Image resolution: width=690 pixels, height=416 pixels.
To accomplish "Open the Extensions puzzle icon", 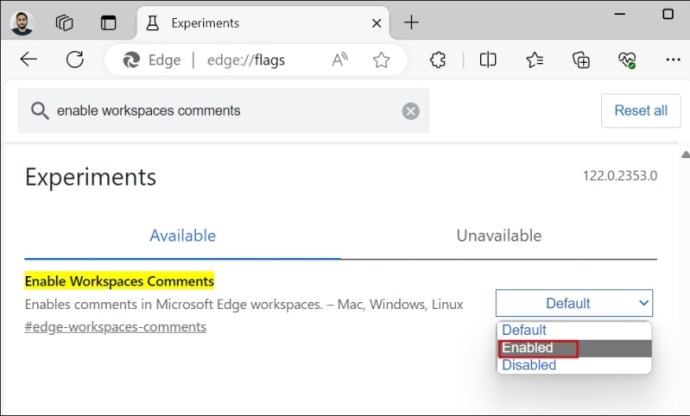I will coord(437,59).
